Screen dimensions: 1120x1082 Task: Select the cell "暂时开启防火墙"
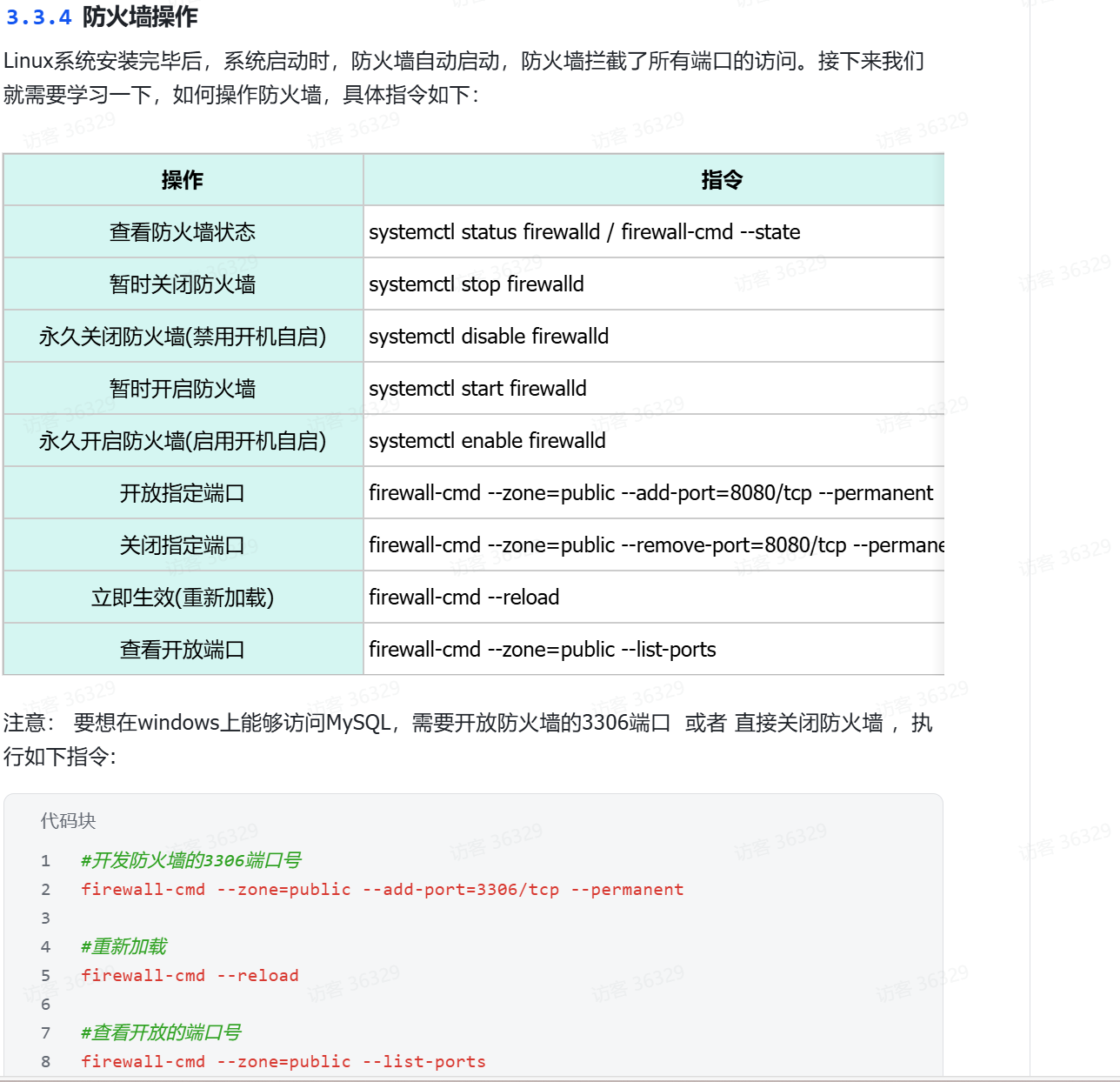pos(183,389)
